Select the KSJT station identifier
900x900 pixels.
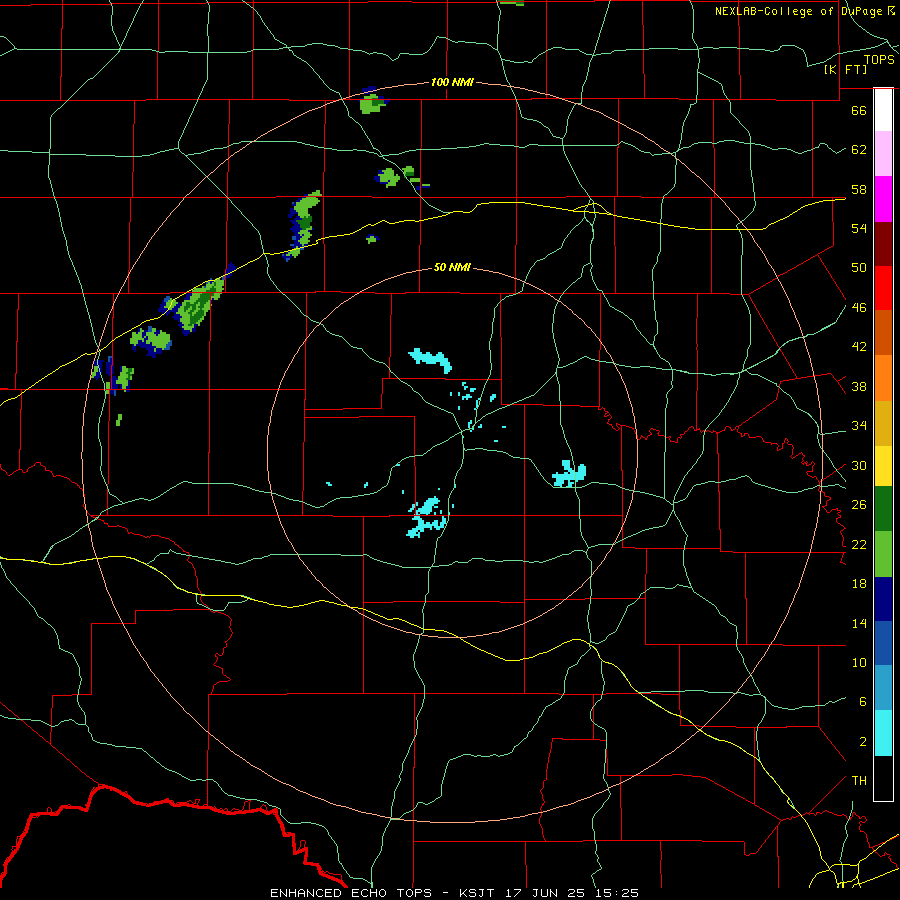coord(478,893)
